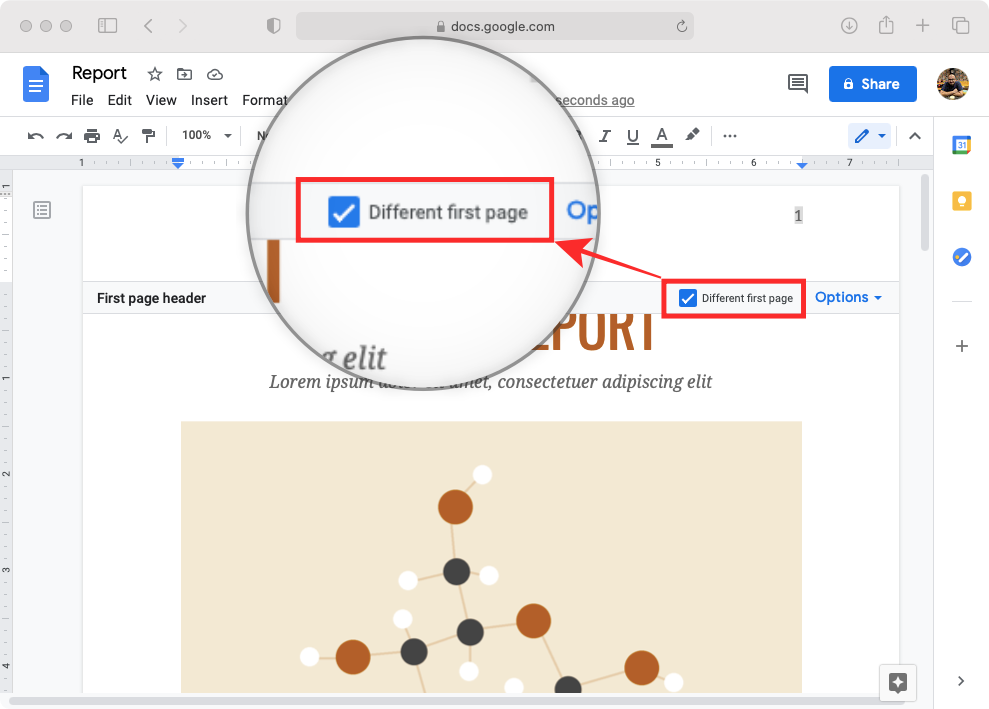Click the highlighter pen icon
This screenshot has height=709, width=989.
pos(692,136)
